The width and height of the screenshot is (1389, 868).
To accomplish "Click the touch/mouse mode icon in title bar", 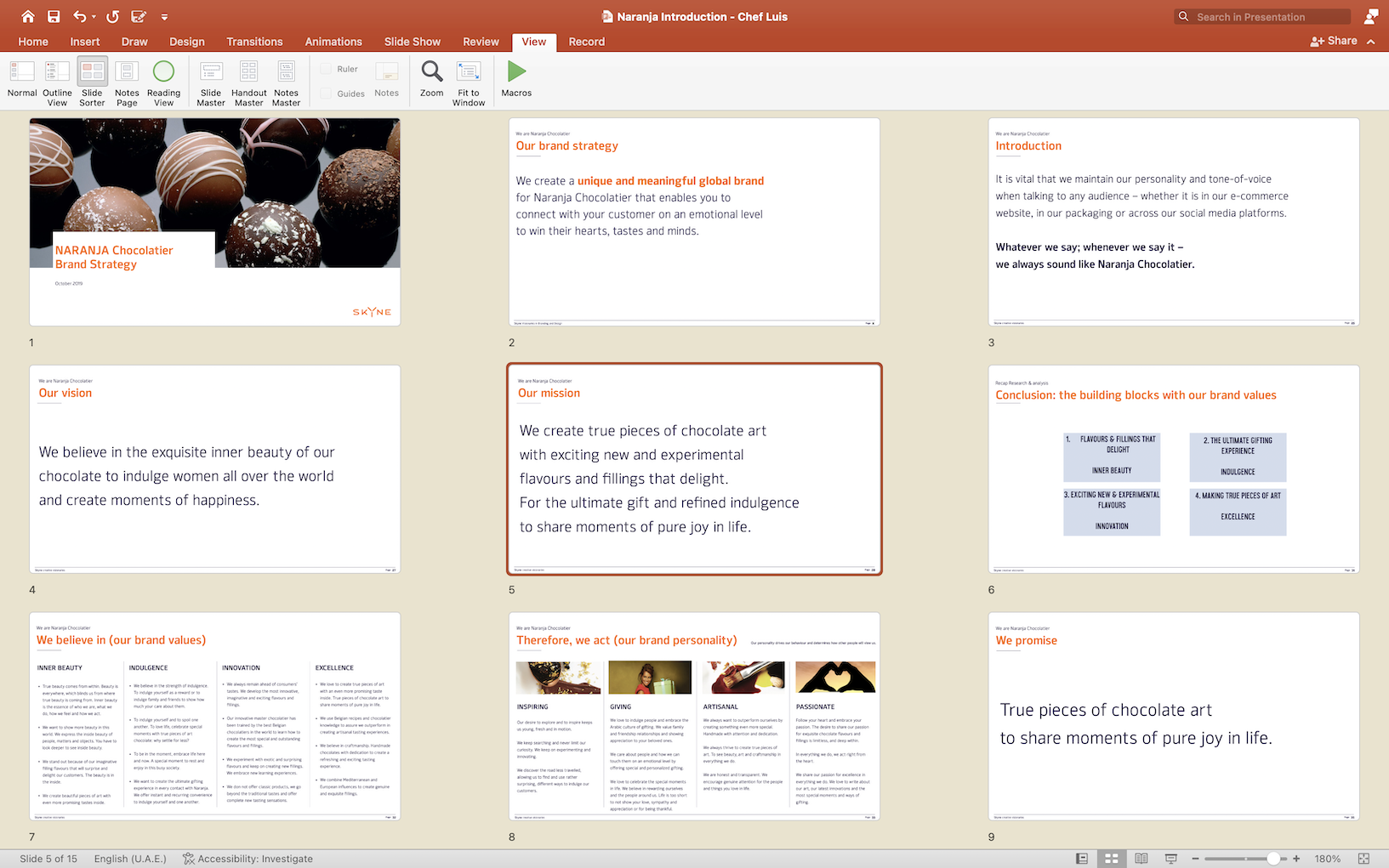I will pyautogui.click(x=139, y=16).
